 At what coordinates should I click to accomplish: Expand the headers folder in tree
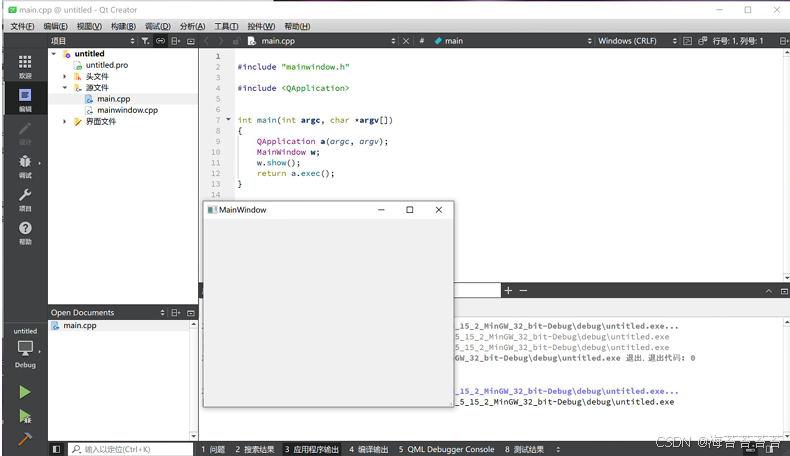coord(65,76)
